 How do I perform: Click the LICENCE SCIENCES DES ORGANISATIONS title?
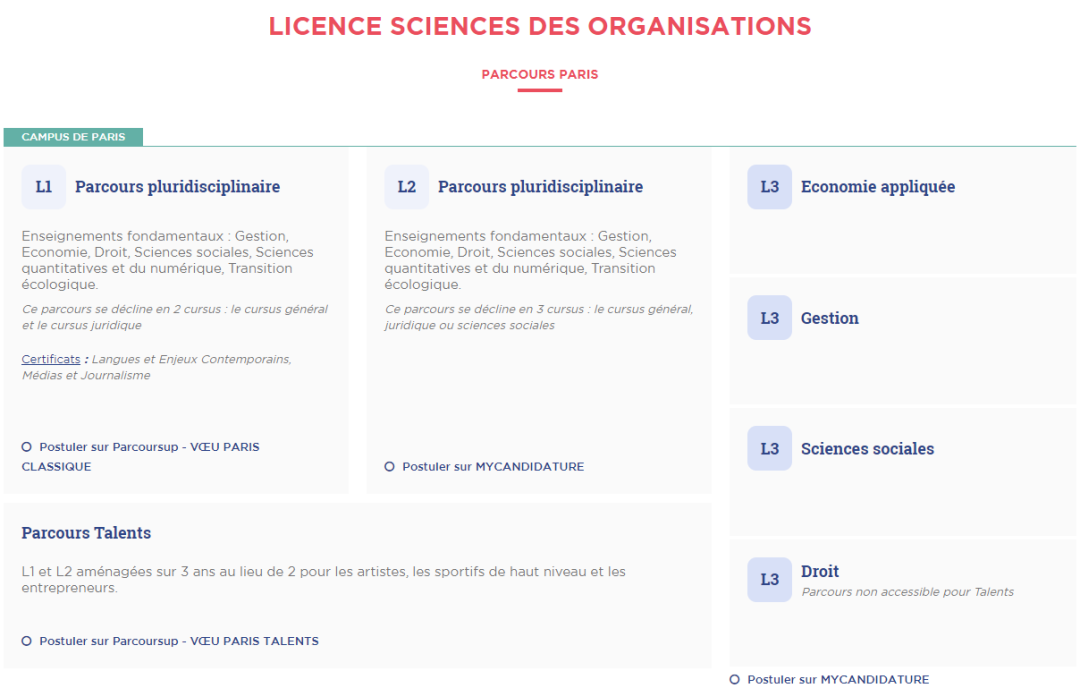540,26
